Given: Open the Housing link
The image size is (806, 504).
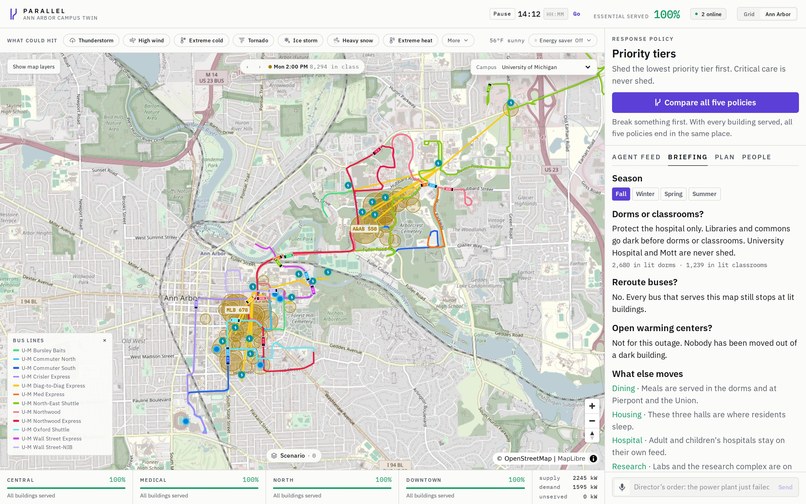Looking at the screenshot, I should (x=627, y=415).
